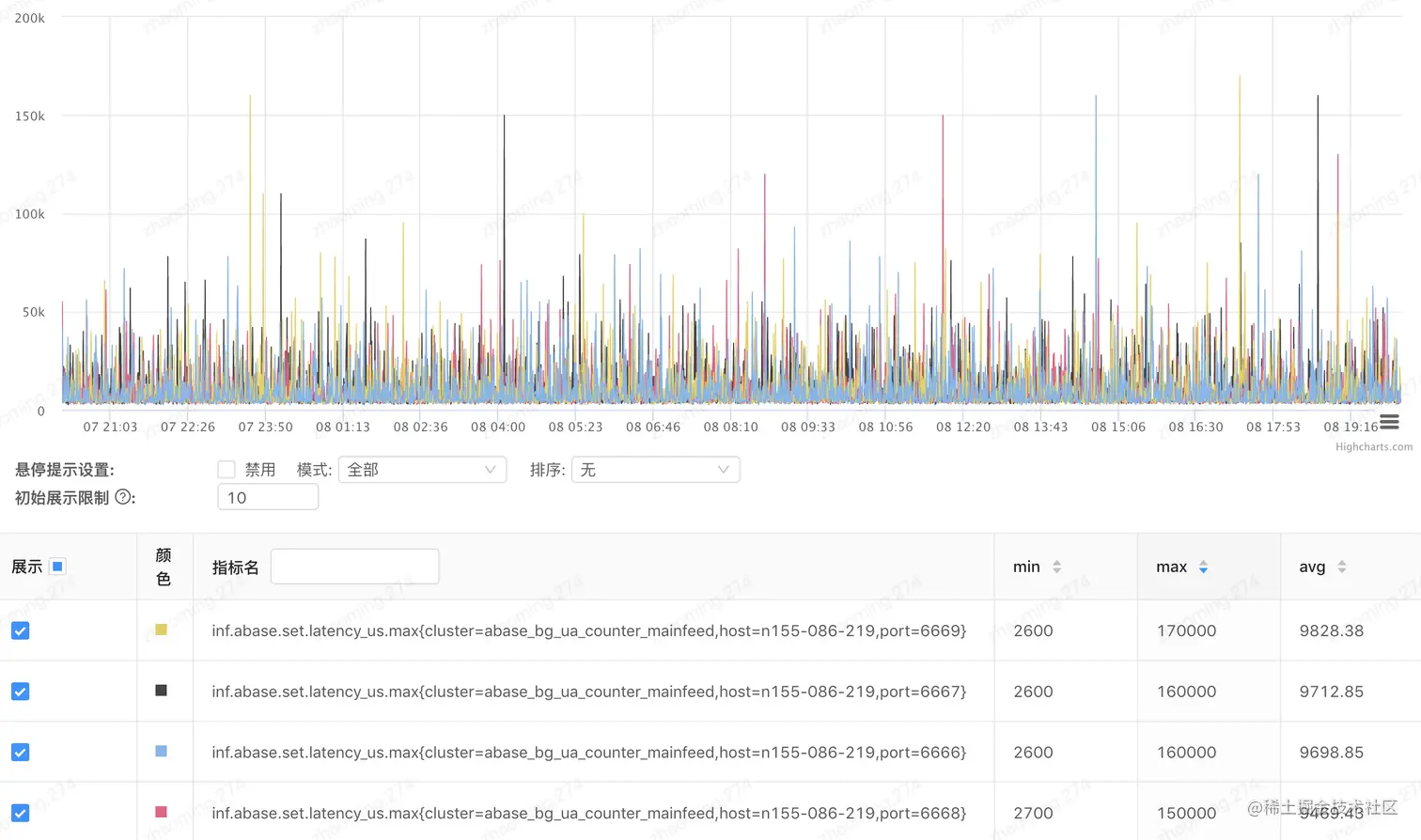Click the max value 150000
The image size is (1421, 840).
point(1186,813)
